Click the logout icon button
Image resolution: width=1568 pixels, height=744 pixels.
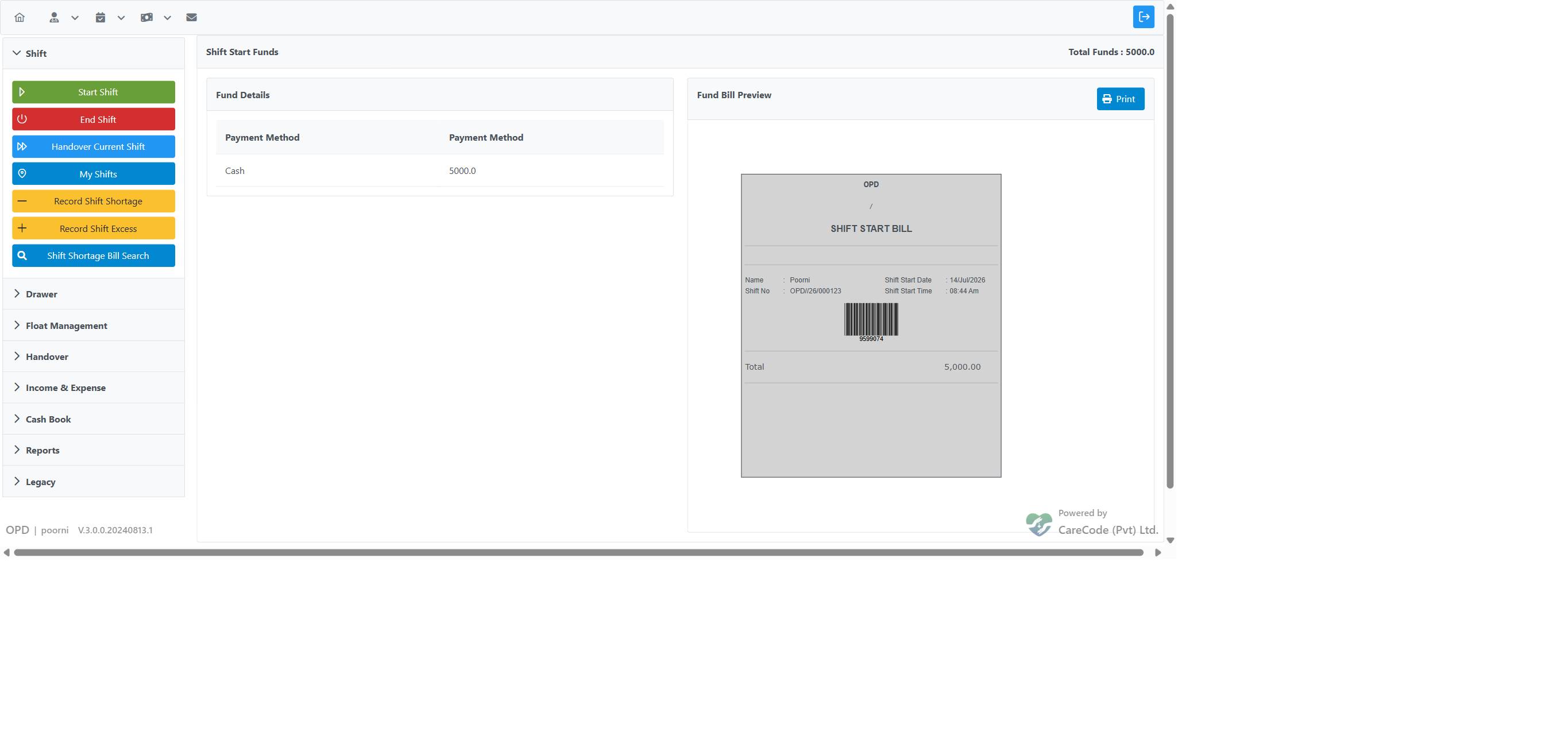point(1143,17)
